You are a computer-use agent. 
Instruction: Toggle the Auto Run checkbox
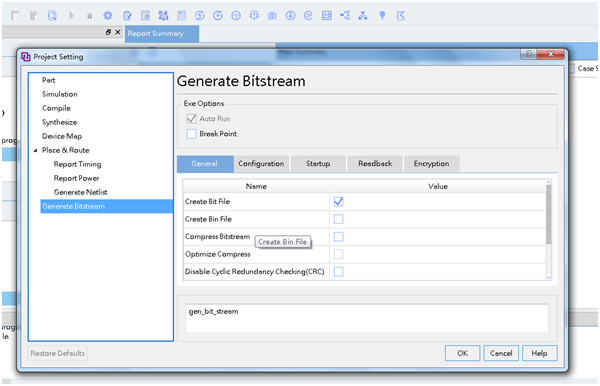(191, 119)
